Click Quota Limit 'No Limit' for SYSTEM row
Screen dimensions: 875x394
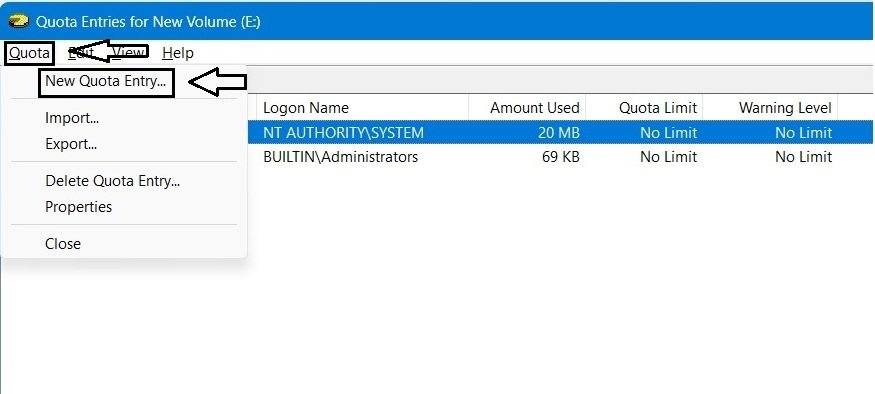669,133
